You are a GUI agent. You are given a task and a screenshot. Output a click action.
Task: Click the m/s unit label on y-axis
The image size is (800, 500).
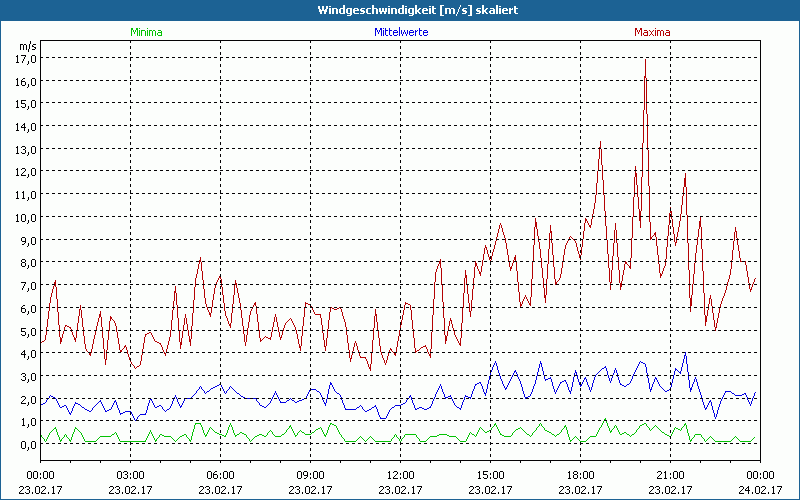tap(27, 45)
